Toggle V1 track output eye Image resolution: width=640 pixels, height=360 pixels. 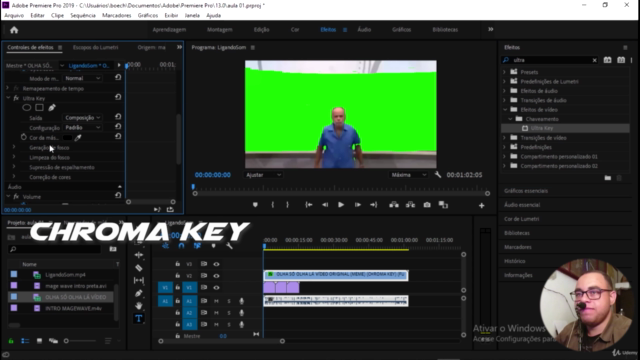point(216,288)
